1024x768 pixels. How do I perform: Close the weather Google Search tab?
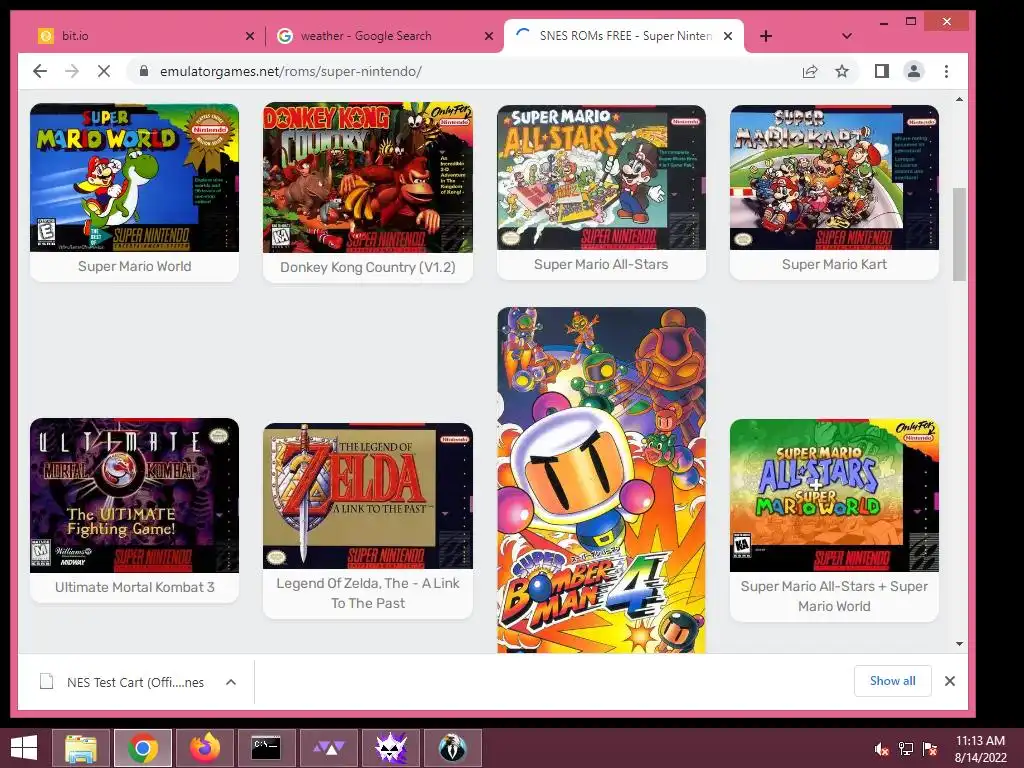(x=488, y=36)
